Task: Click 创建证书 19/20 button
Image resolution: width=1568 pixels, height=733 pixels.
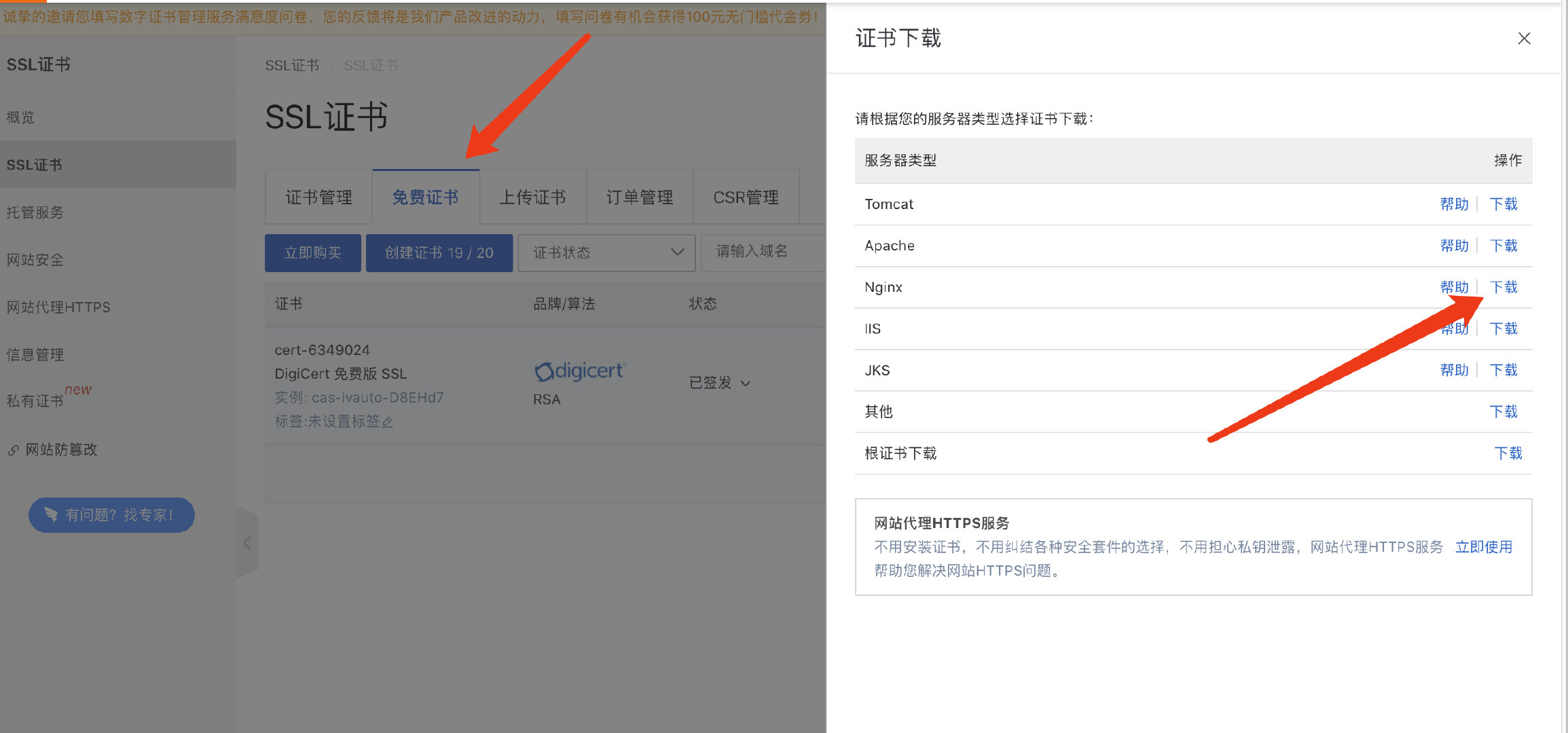Action: 439,252
